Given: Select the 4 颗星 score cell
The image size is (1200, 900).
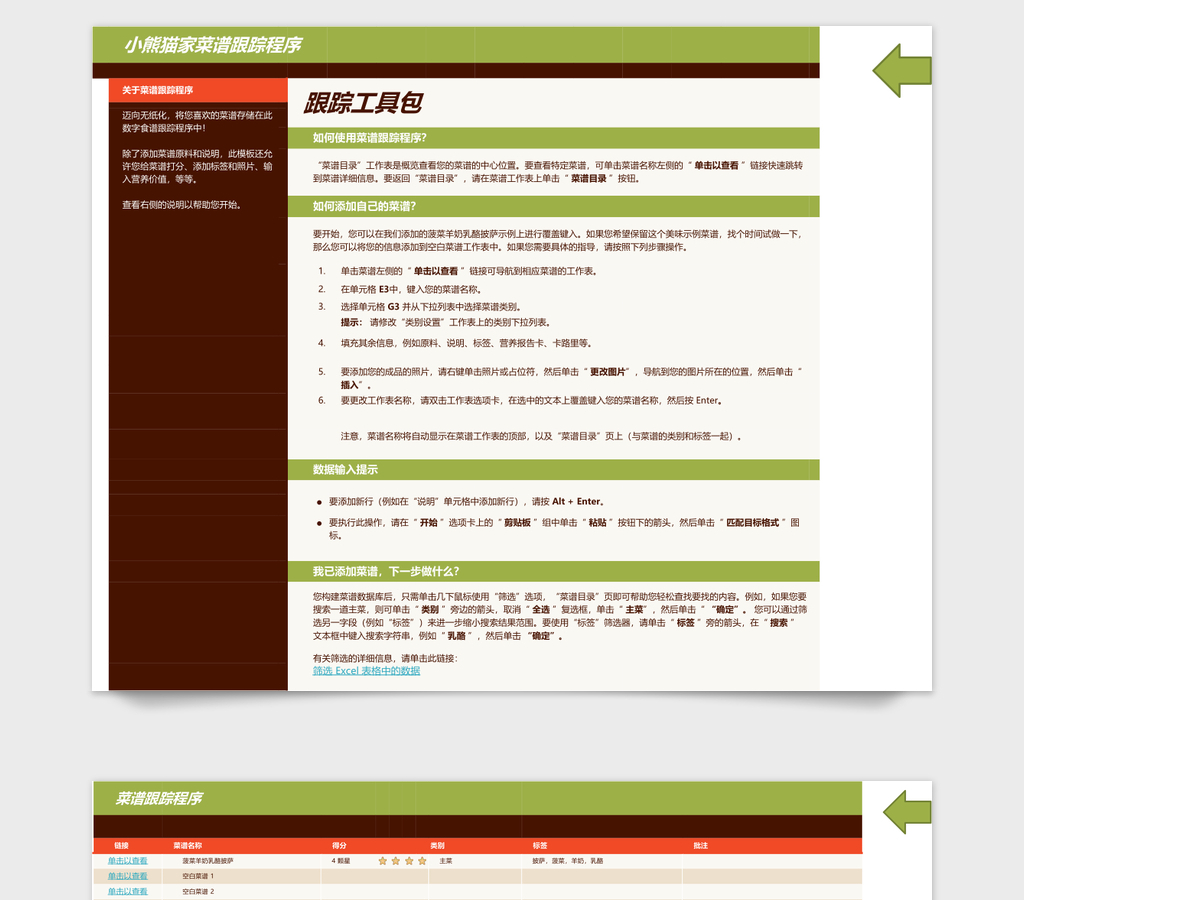Looking at the screenshot, I should pyautogui.click(x=341, y=861).
